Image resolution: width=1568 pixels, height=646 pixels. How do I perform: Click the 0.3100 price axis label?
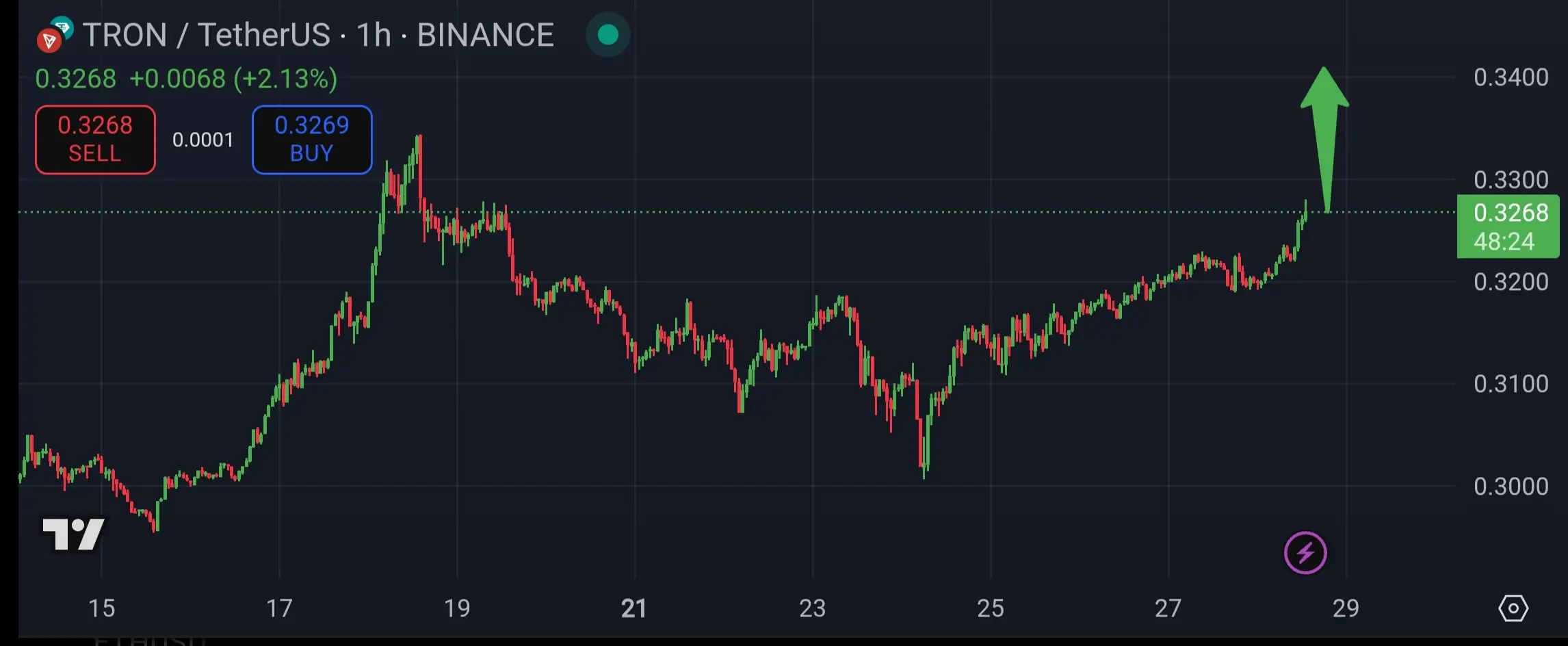point(1511,384)
